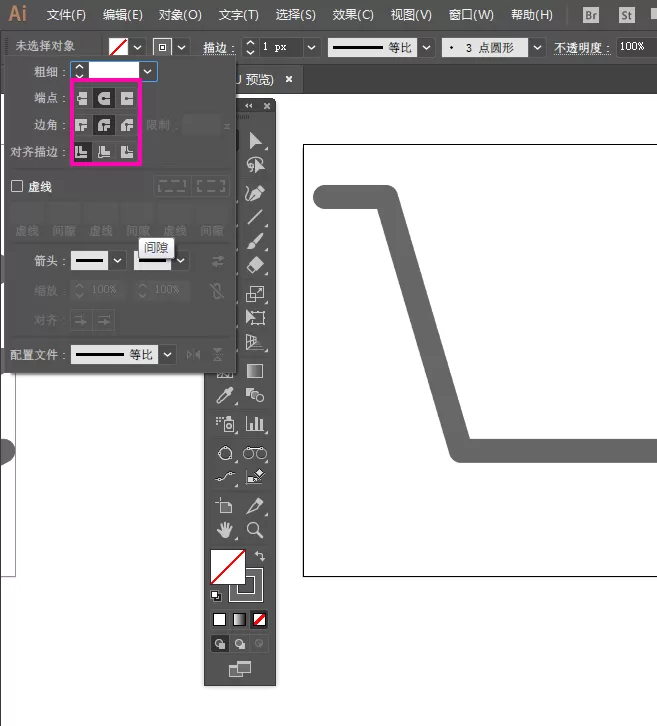Choose Draw Behind mode
The image size is (657, 726).
click(240, 644)
